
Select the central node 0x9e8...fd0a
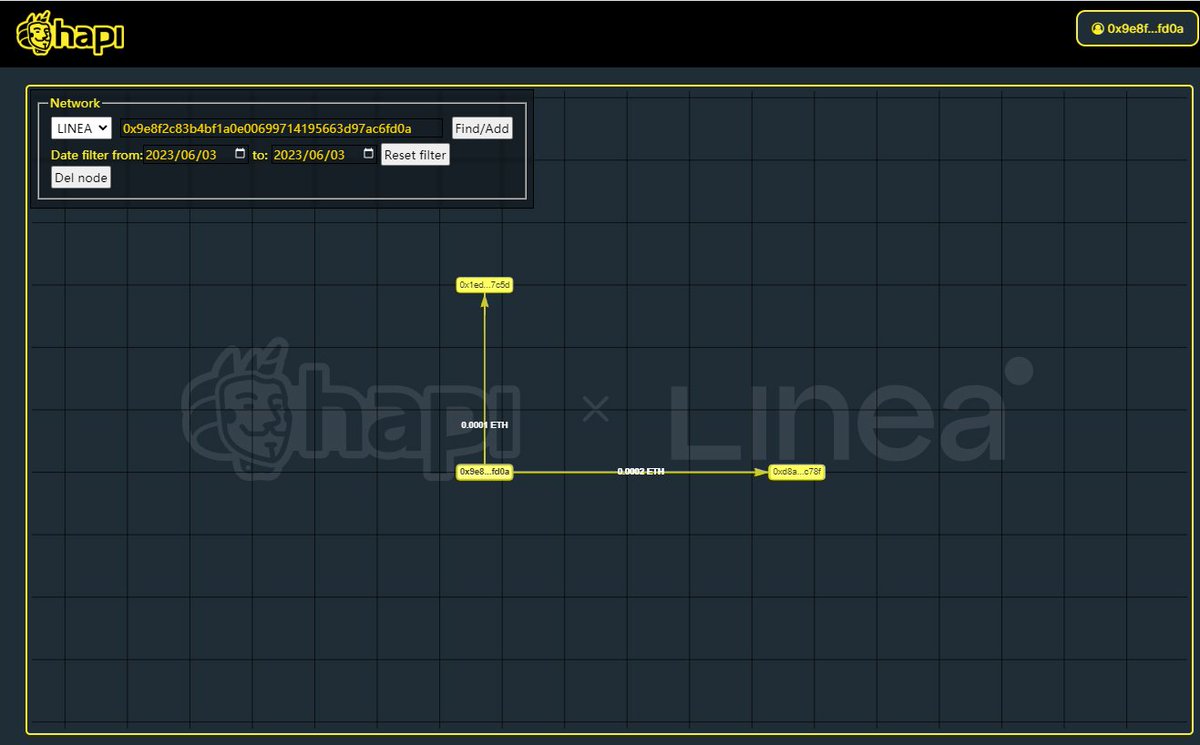coord(484,471)
